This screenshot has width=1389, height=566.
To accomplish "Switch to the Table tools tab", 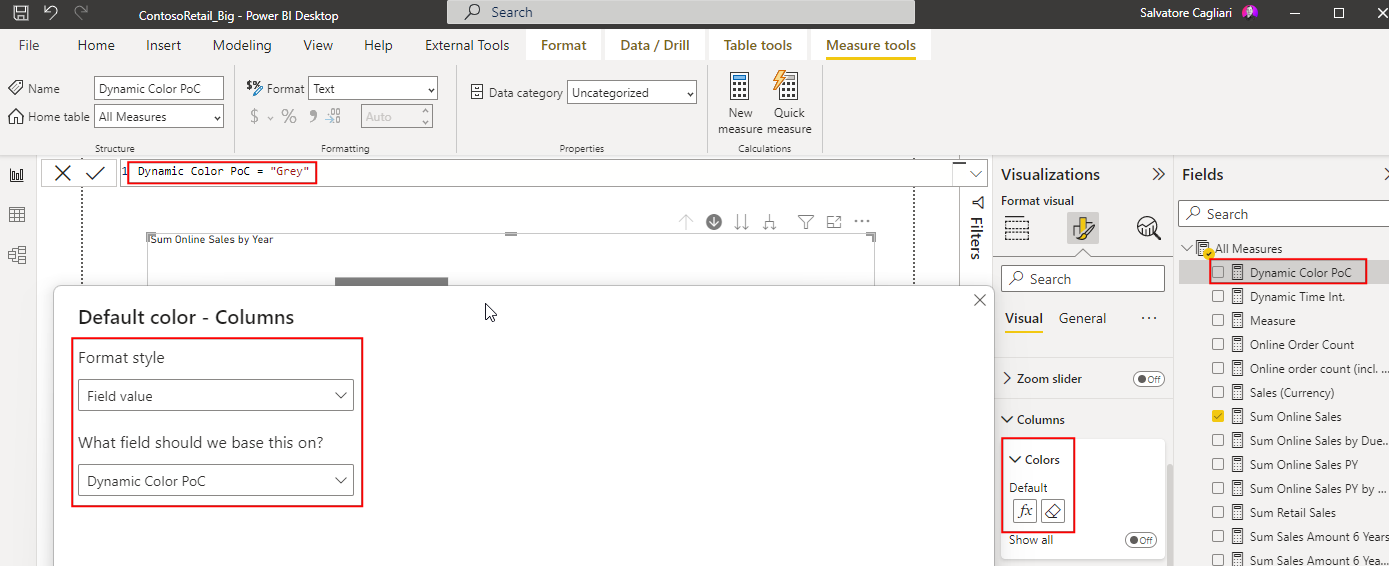I will pyautogui.click(x=757, y=45).
